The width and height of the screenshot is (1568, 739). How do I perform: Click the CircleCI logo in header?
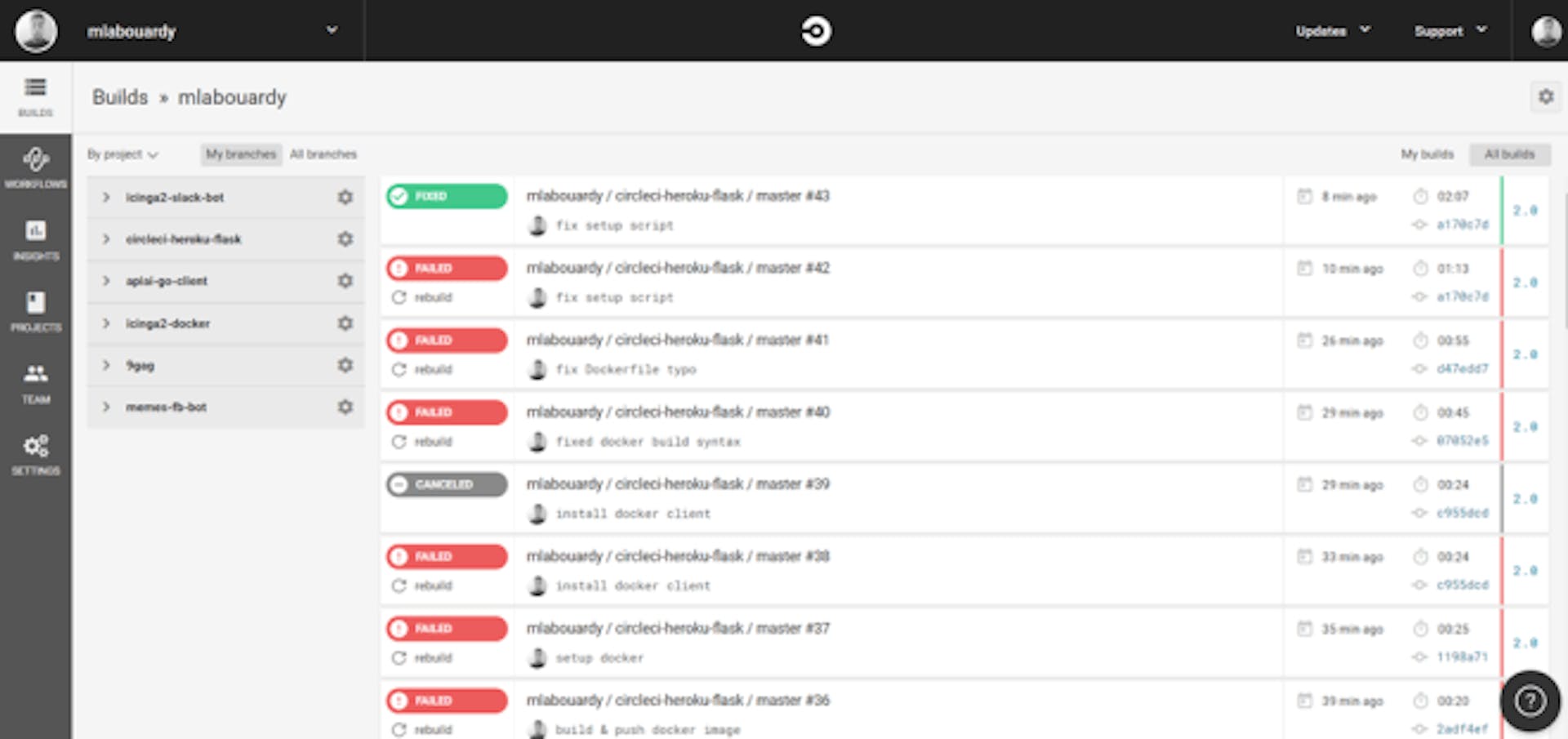tap(816, 31)
